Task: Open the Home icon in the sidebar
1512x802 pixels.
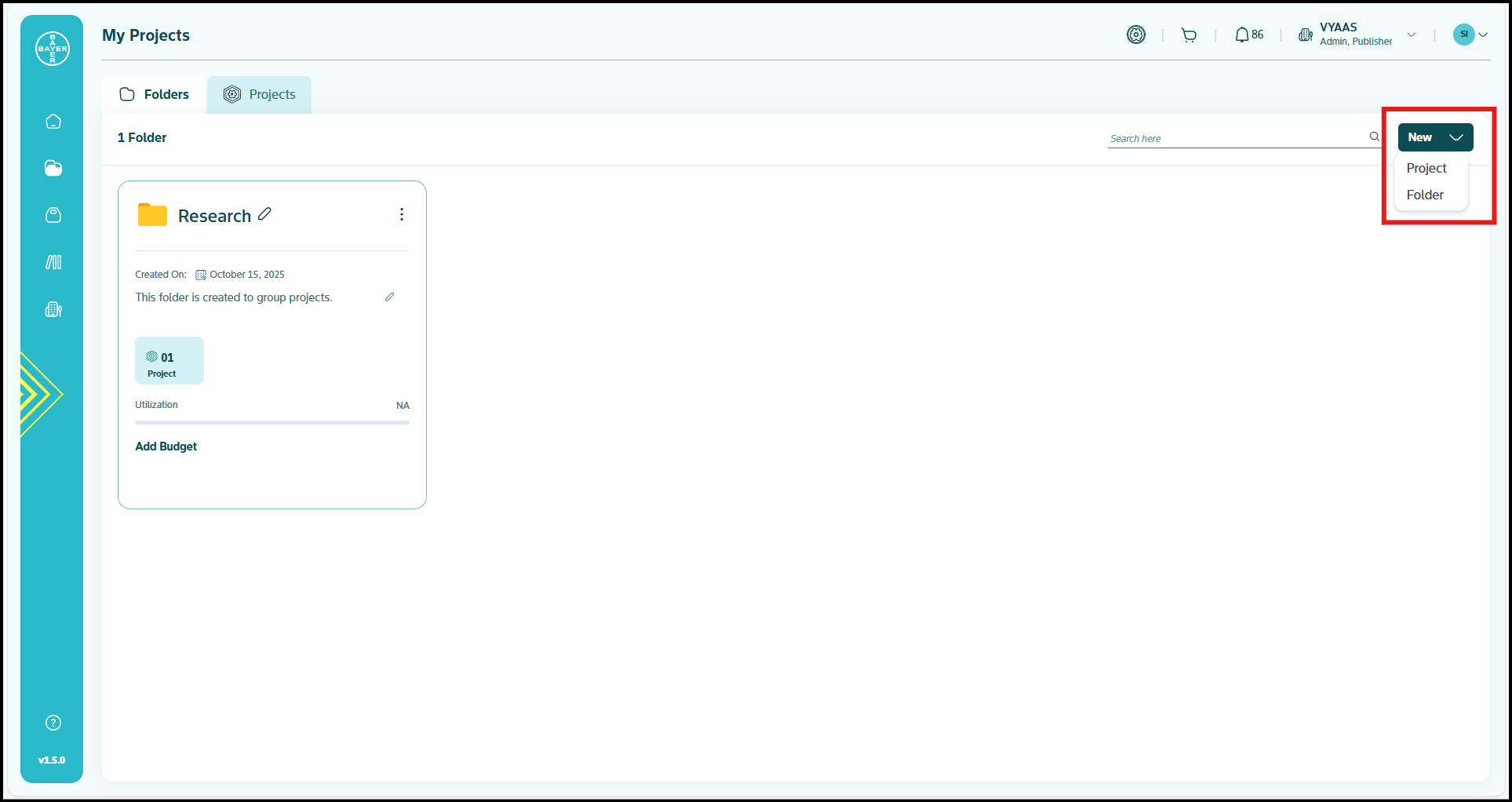Action: point(53,122)
